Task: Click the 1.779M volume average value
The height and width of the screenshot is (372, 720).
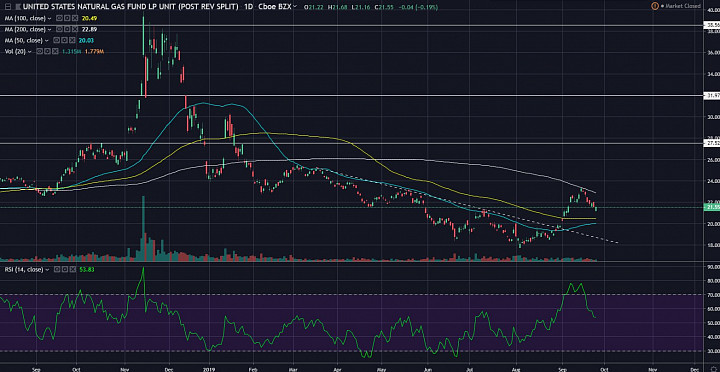Action: pos(95,51)
